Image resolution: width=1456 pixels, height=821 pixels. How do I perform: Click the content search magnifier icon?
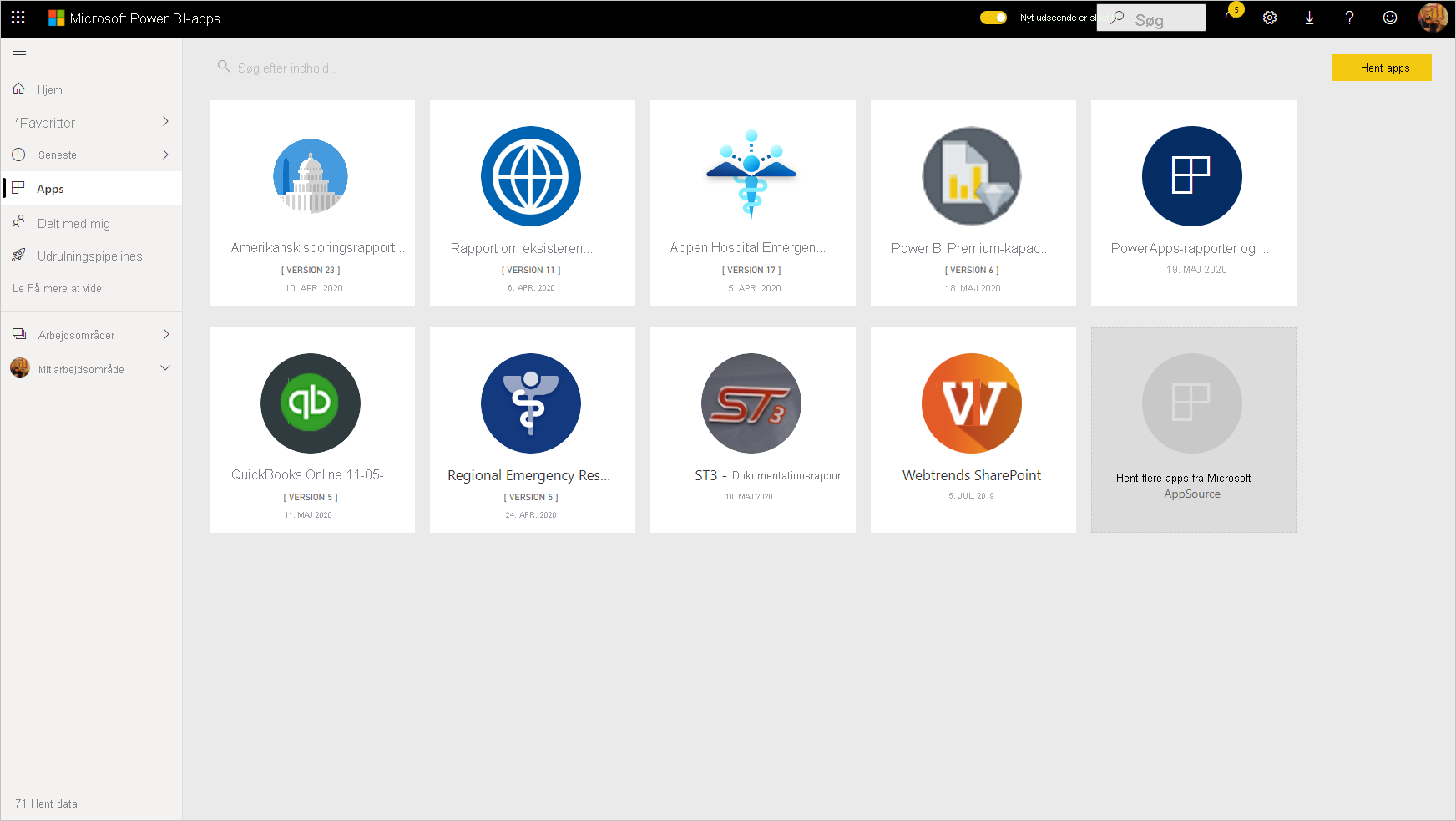[224, 66]
